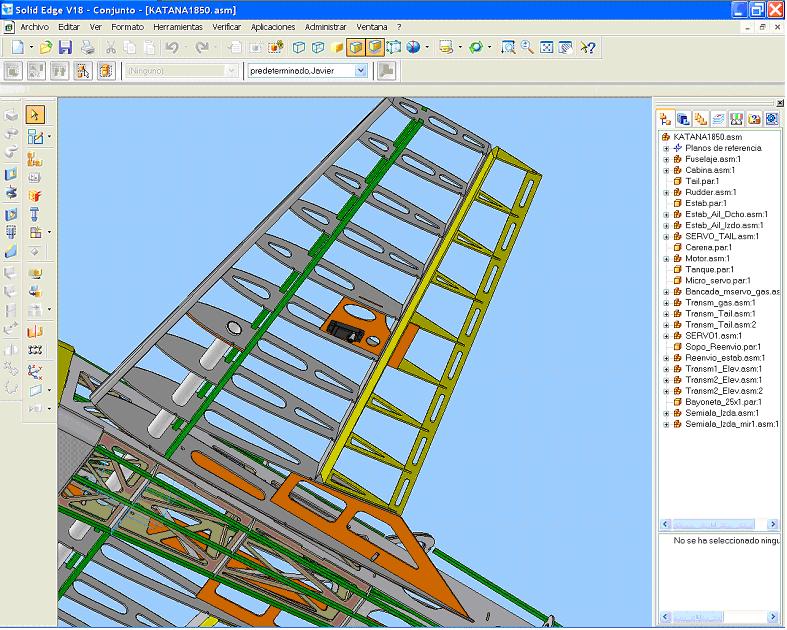
Task: Select the arrow Select tool
Action: click(35, 114)
